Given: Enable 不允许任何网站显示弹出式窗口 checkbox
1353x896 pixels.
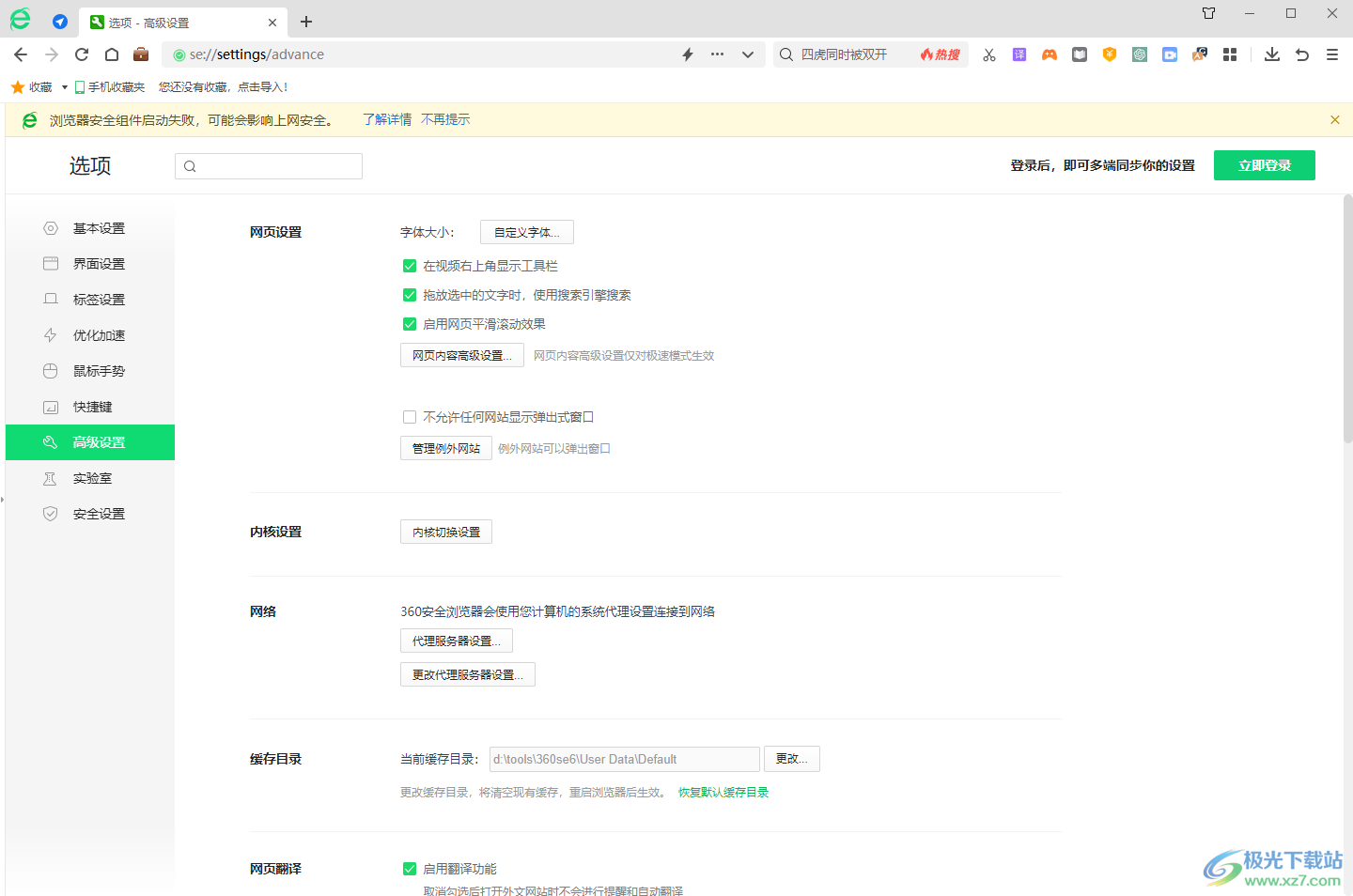Looking at the screenshot, I should pos(410,417).
